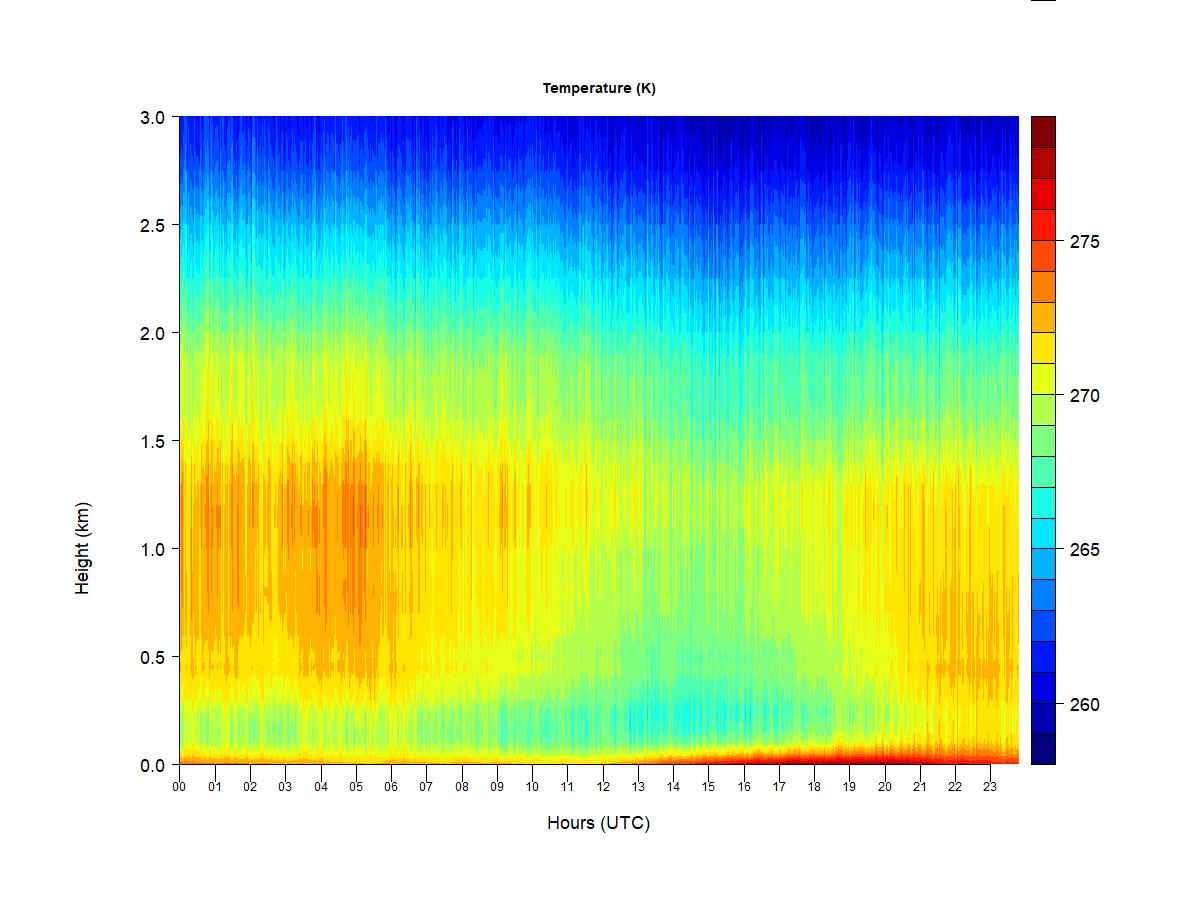Viewport: 1200px width, 900px height.
Task: Click the hour tick label 00
Action: (179, 786)
